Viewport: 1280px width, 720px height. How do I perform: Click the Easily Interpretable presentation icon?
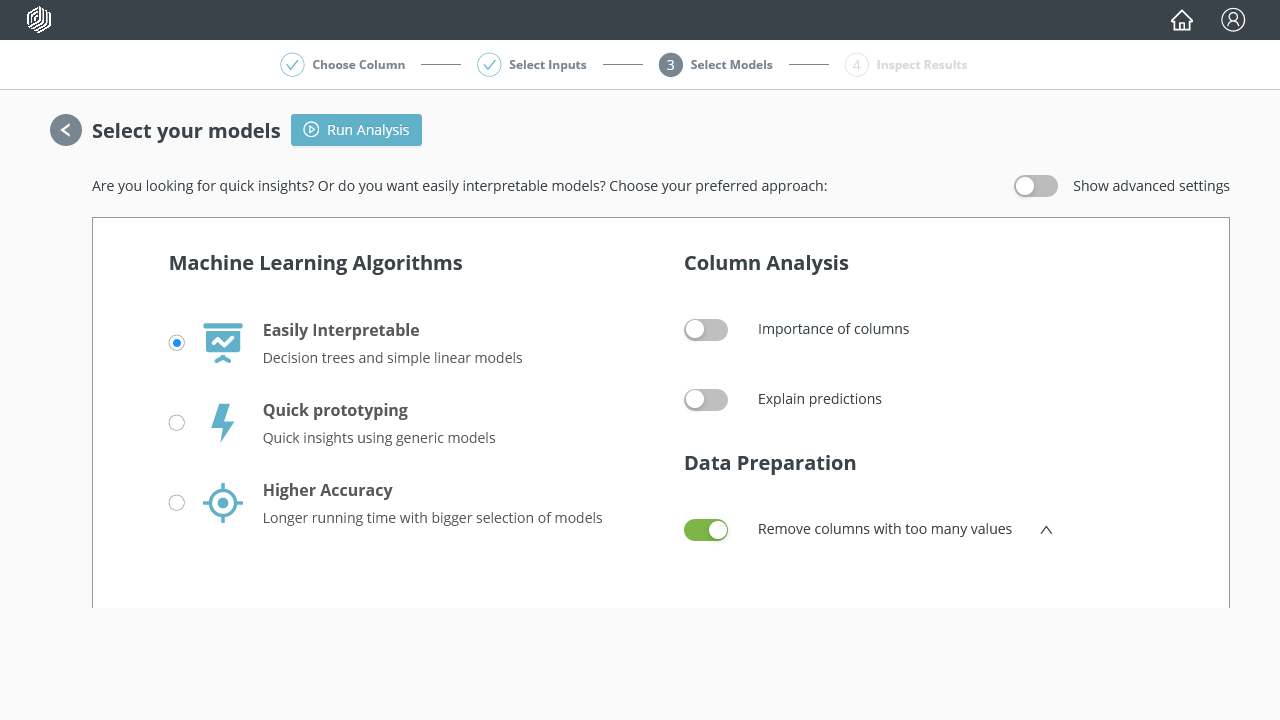223,342
